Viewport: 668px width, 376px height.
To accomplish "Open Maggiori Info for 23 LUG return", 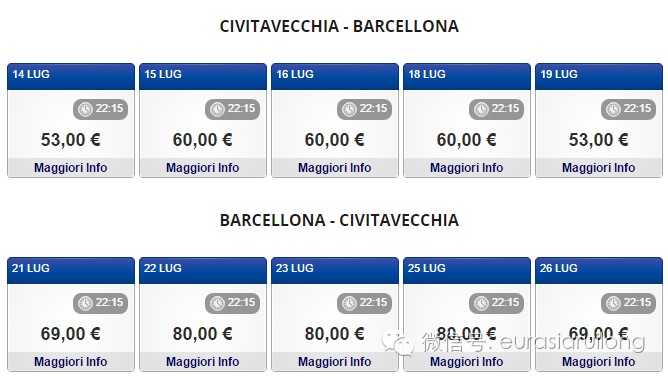I will (x=335, y=362).
